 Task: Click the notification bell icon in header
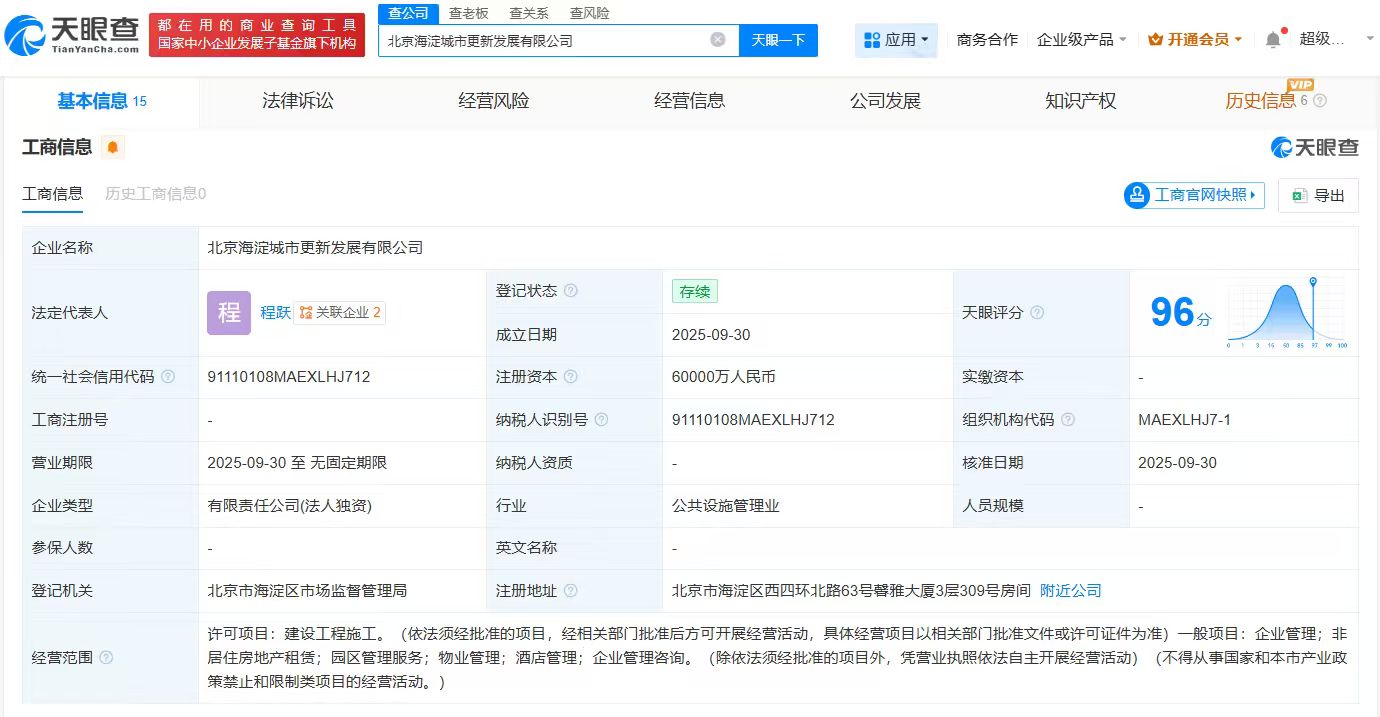1272,40
